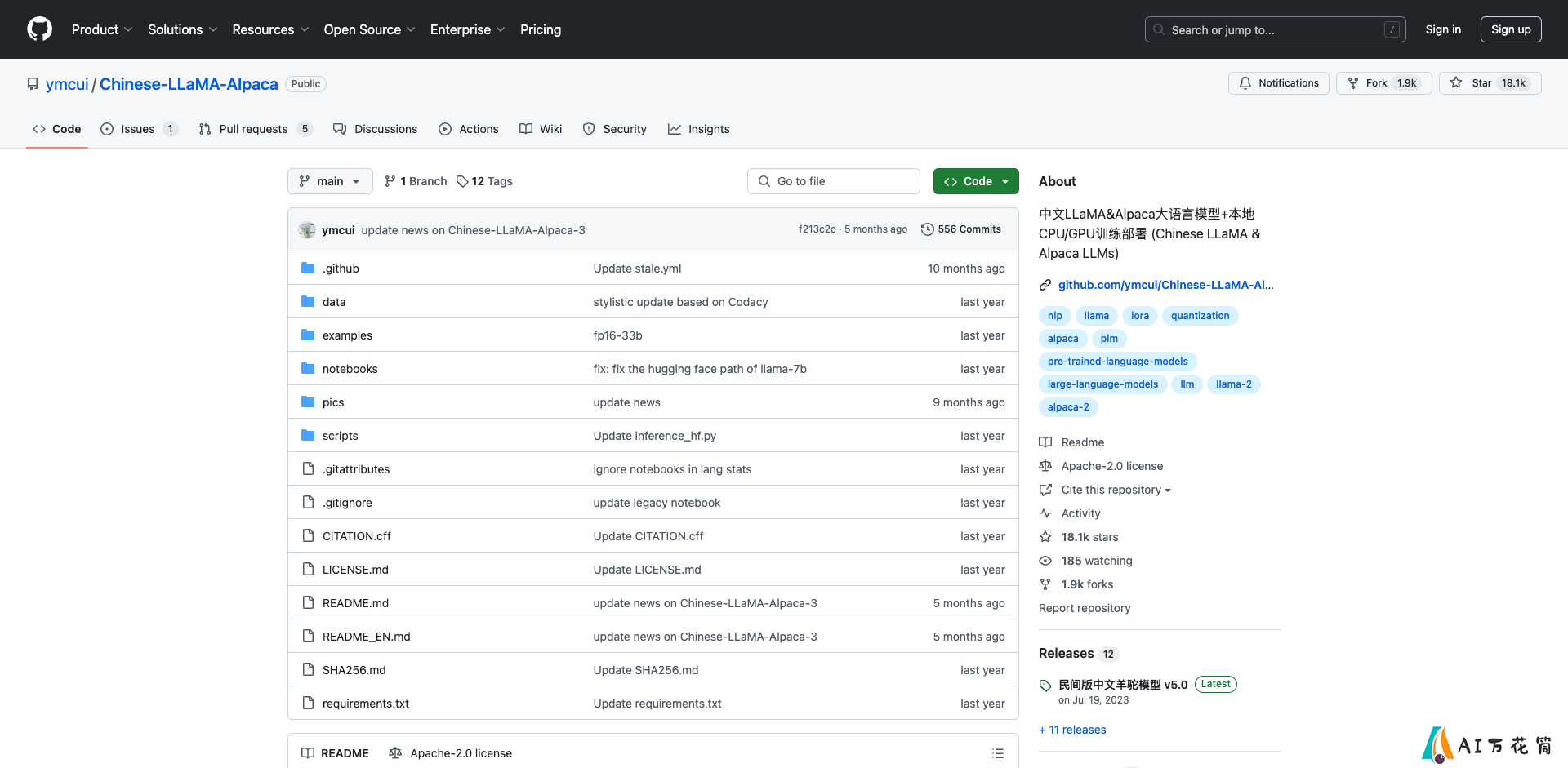Screen dimensions: 1568x768
Task: Click the 18.1k stars link
Action: tap(1089, 537)
